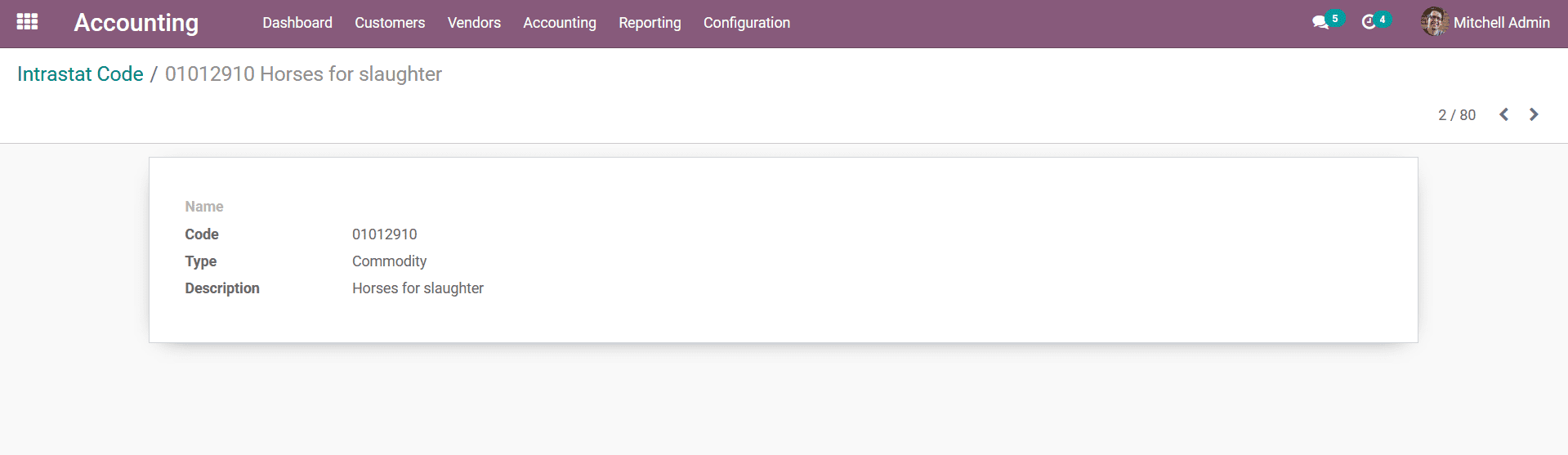1568x455 pixels.
Task: Go to previous record with left arrow
Action: point(1503,114)
